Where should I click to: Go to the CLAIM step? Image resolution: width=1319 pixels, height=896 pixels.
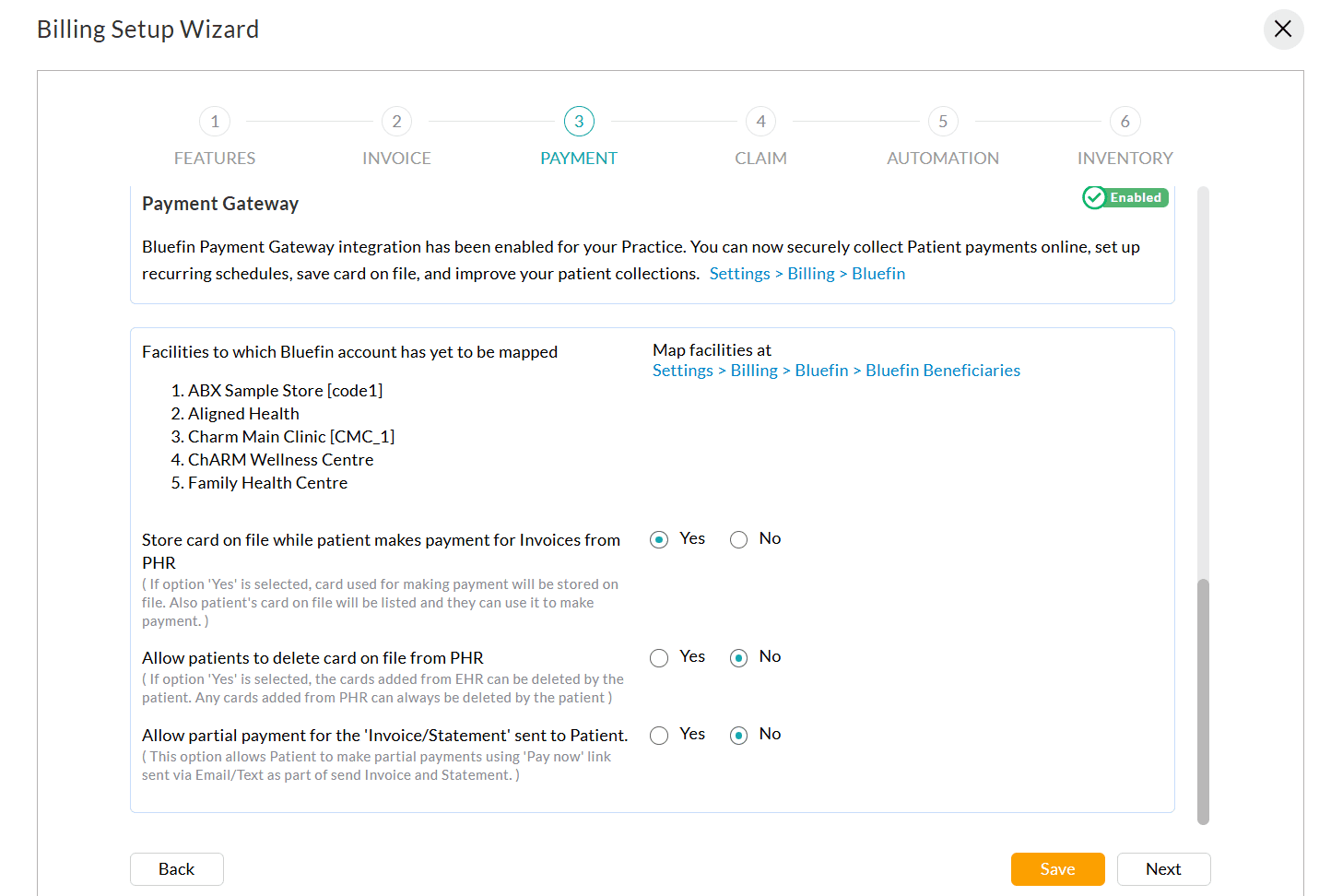(760, 158)
